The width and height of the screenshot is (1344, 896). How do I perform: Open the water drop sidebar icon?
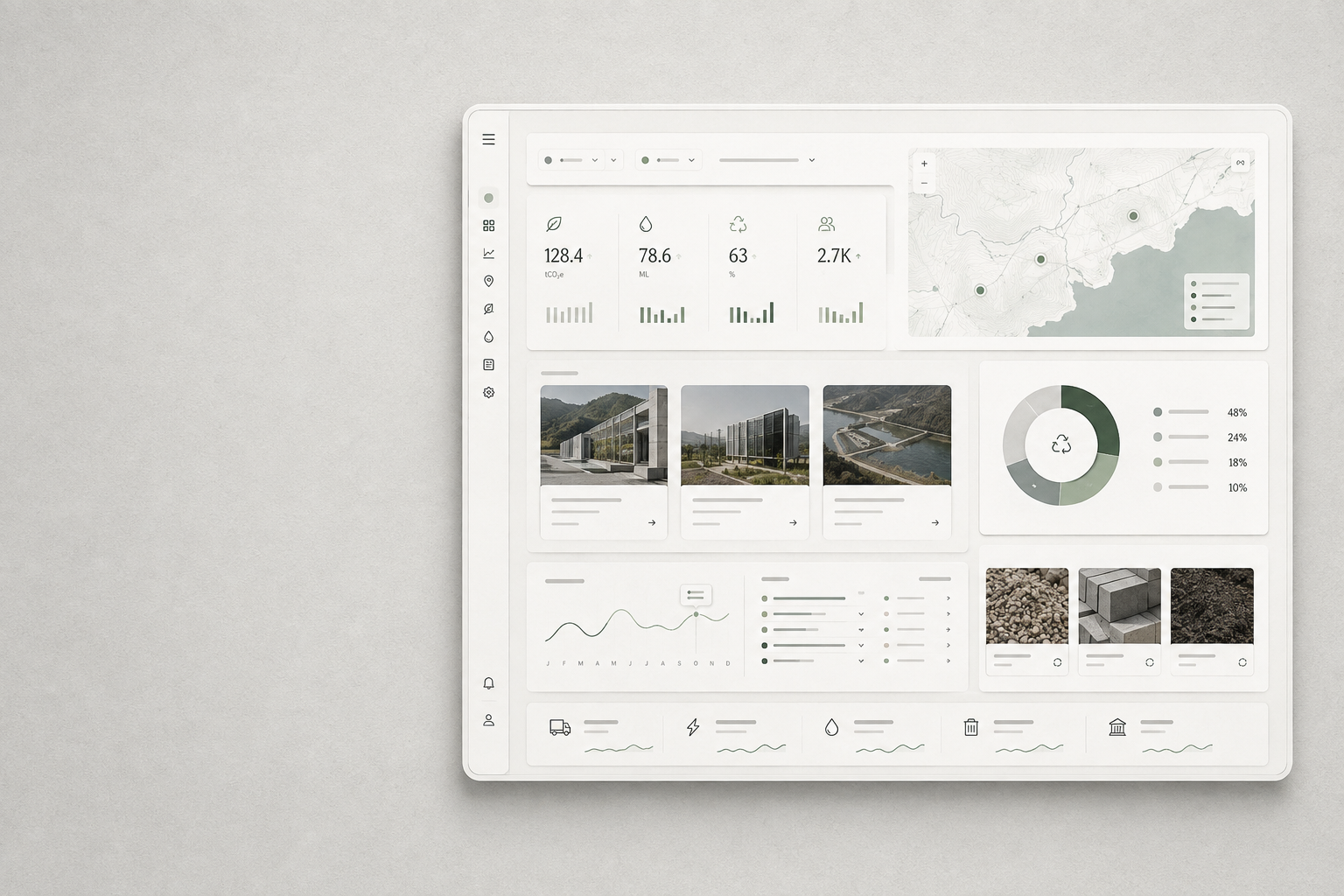click(488, 337)
